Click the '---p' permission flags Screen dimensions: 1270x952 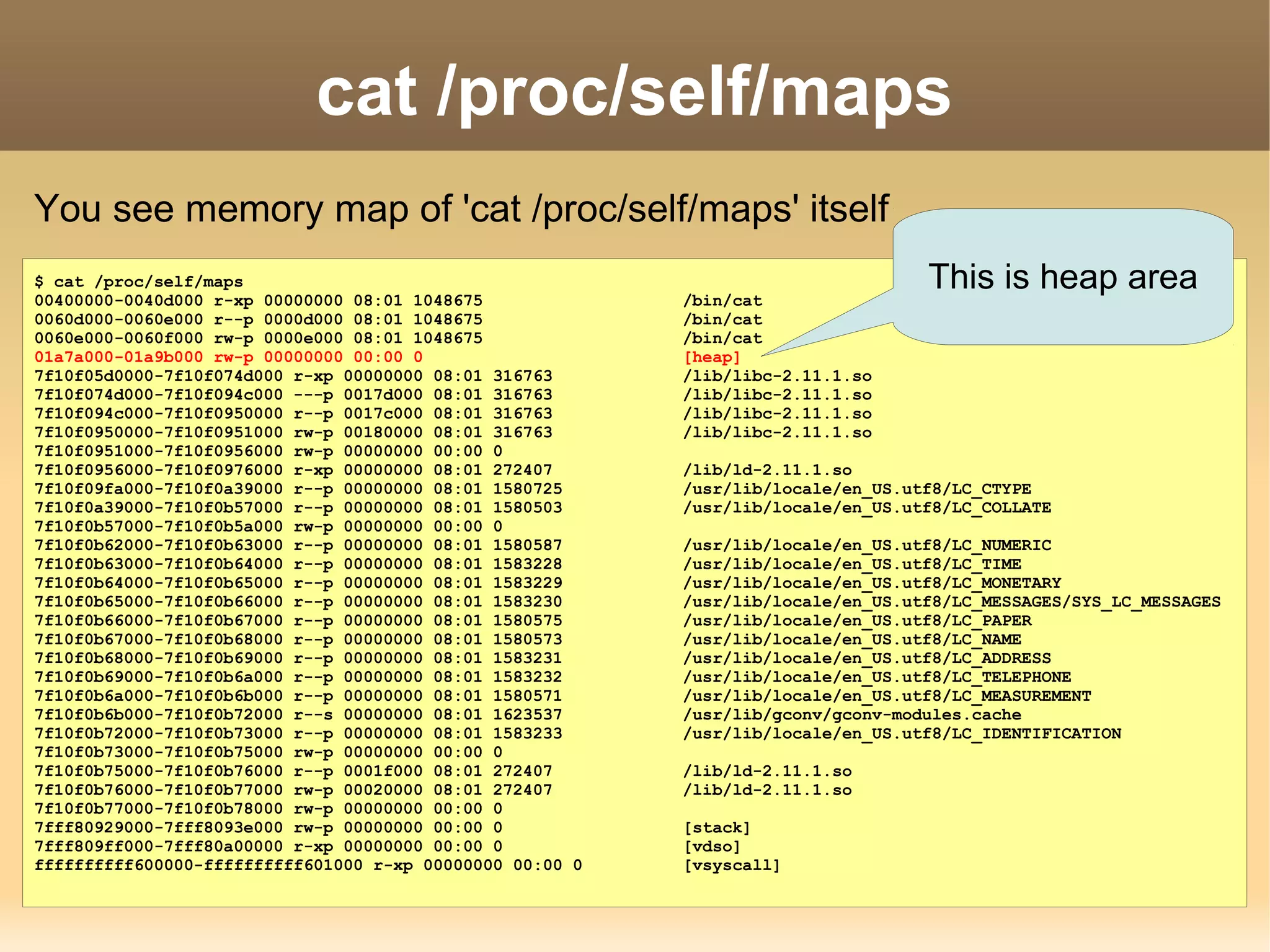point(313,396)
